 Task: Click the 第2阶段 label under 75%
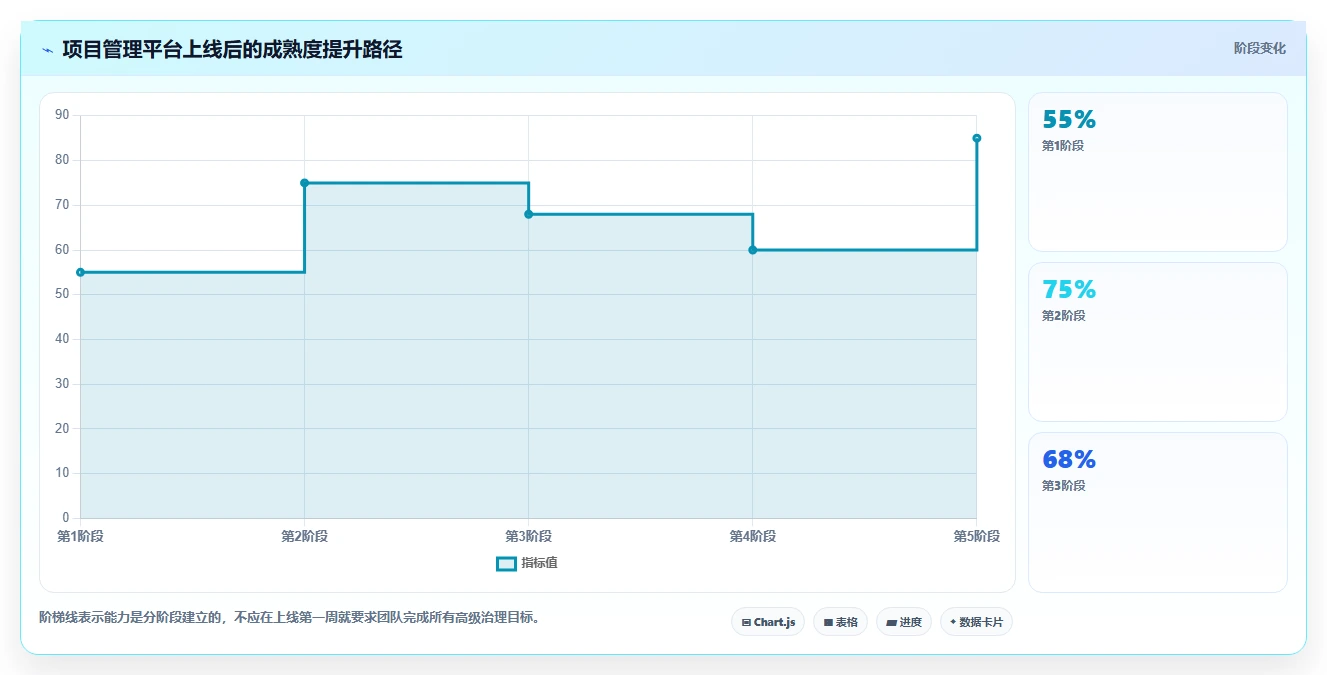pos(1063,316)
